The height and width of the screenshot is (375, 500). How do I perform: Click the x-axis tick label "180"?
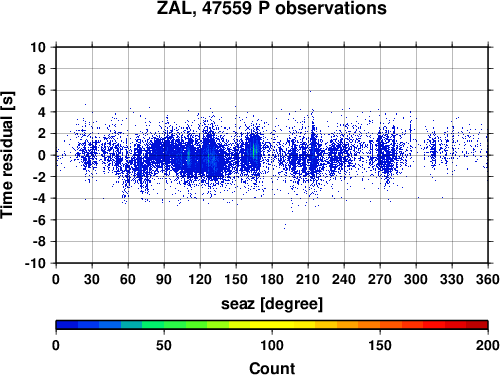(272, 279)
